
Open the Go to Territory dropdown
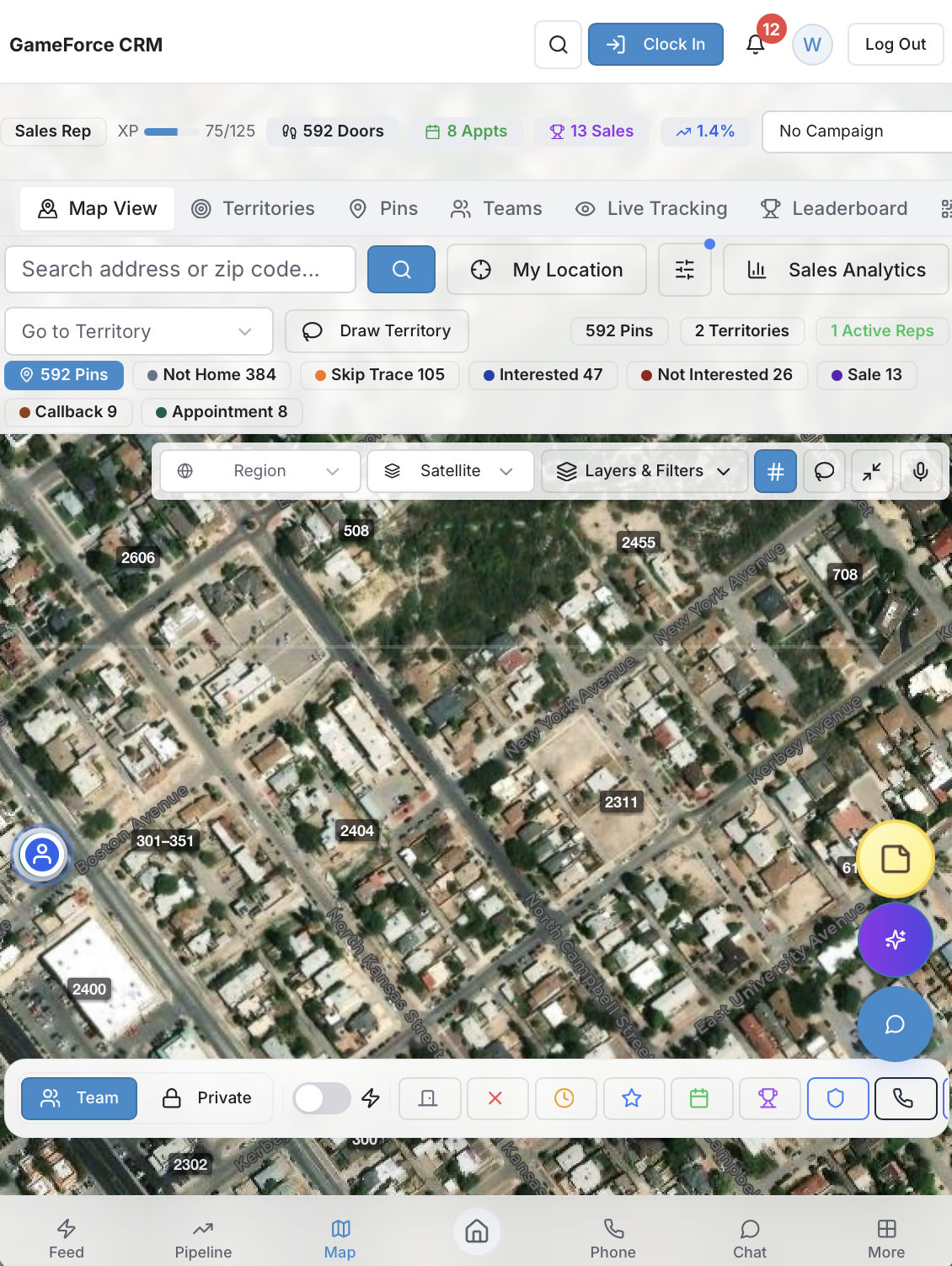[x=138, y=331]
